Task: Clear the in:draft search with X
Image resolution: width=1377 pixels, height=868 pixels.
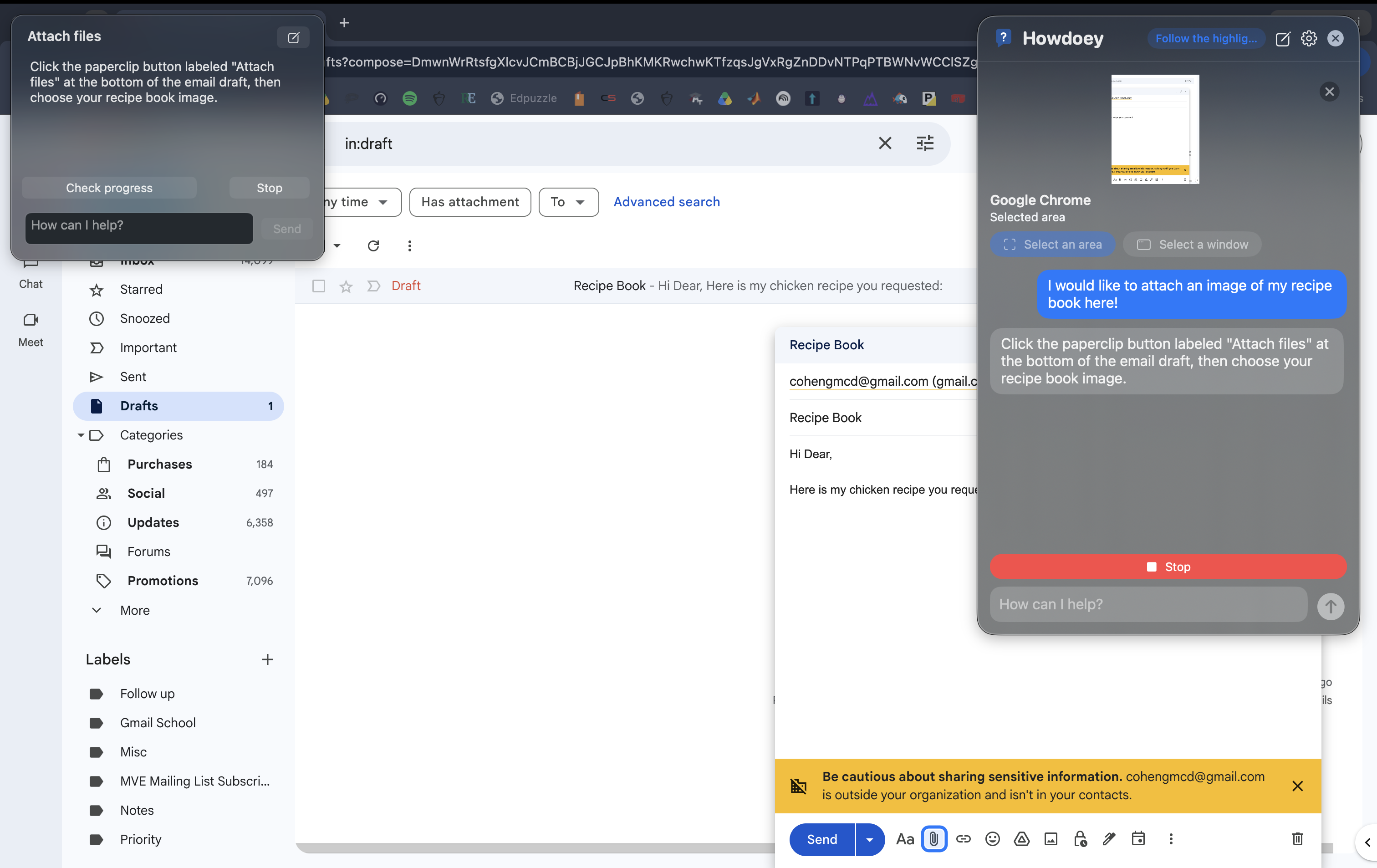Action: pyautogui.click(x=885, y=143)
